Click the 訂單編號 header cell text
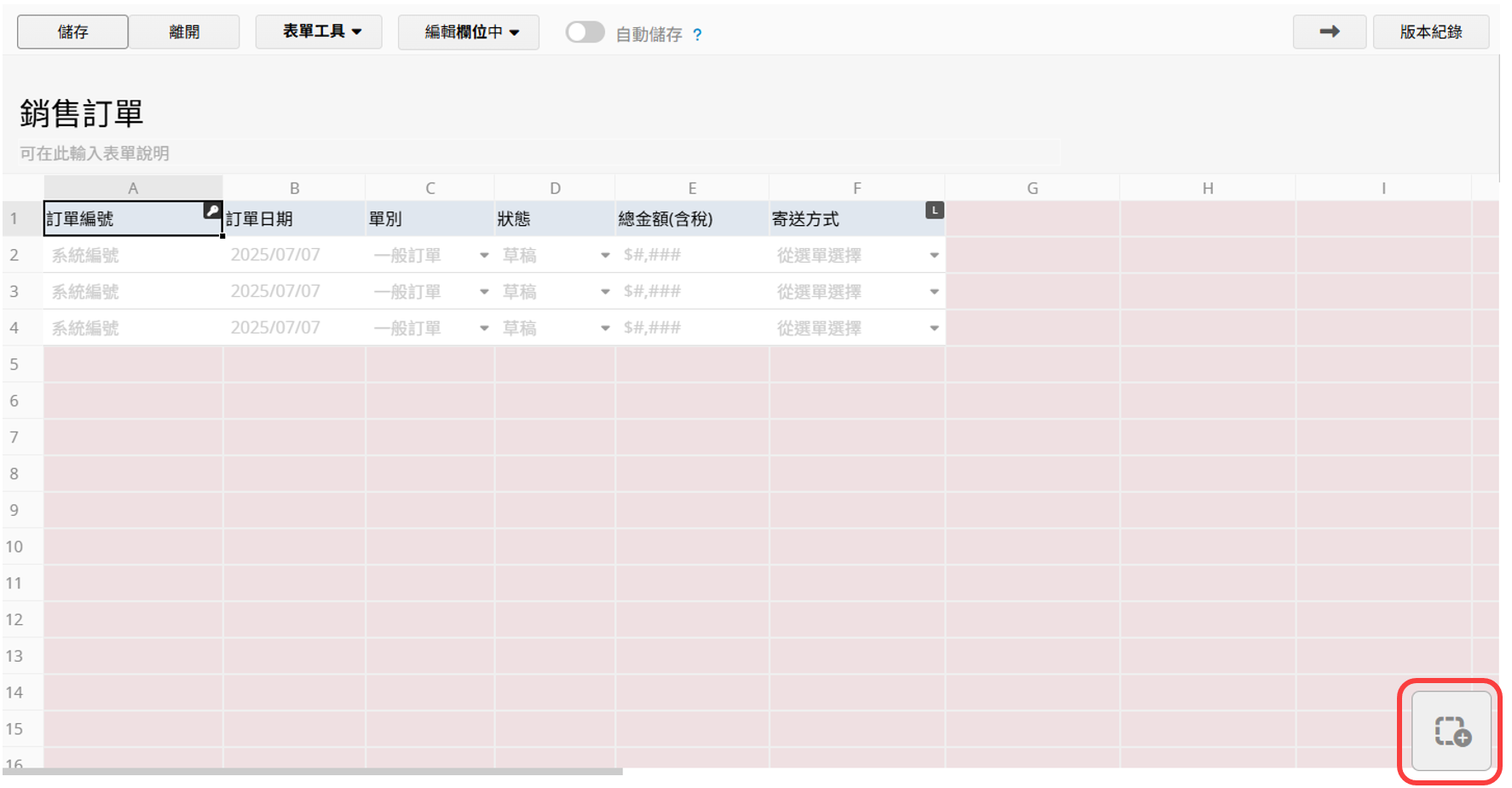The width and height of the screenshot is (1512, 788). [x=80, y=219]
